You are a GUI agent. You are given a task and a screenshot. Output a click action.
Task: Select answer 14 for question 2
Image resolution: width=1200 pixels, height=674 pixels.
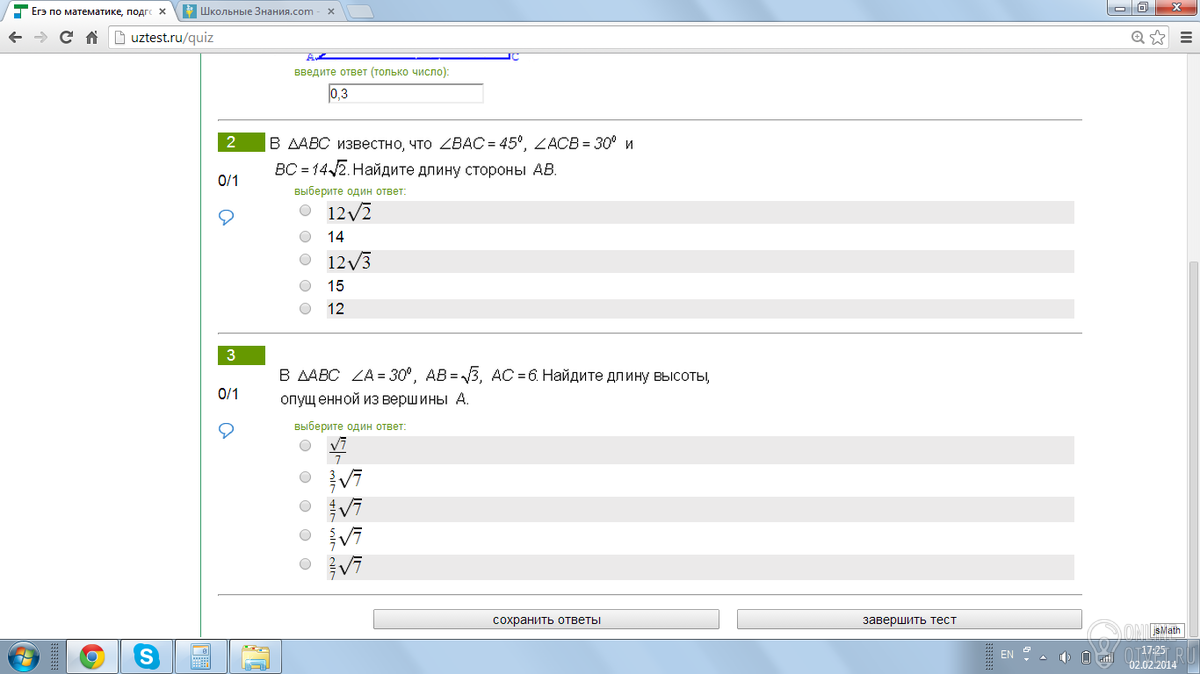tap(305, 236)
